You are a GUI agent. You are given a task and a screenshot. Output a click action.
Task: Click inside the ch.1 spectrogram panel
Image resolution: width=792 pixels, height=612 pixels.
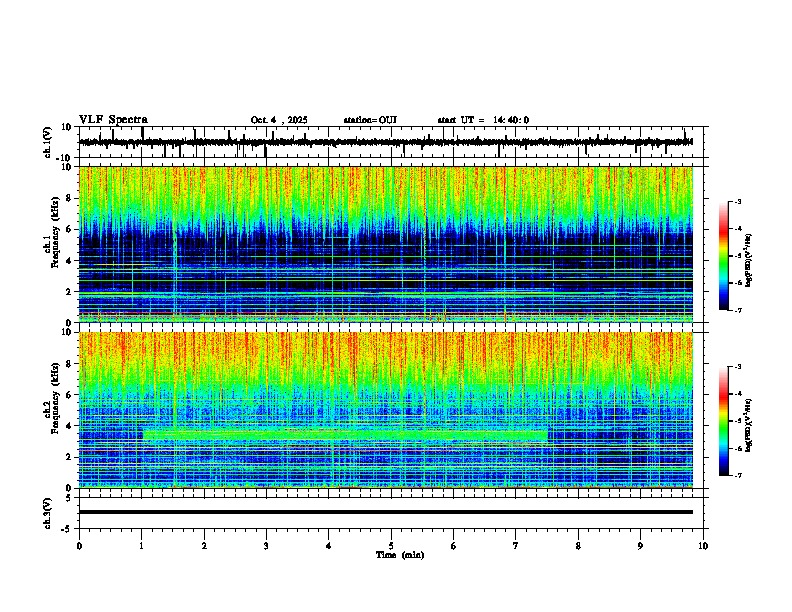tap(386, 244)
